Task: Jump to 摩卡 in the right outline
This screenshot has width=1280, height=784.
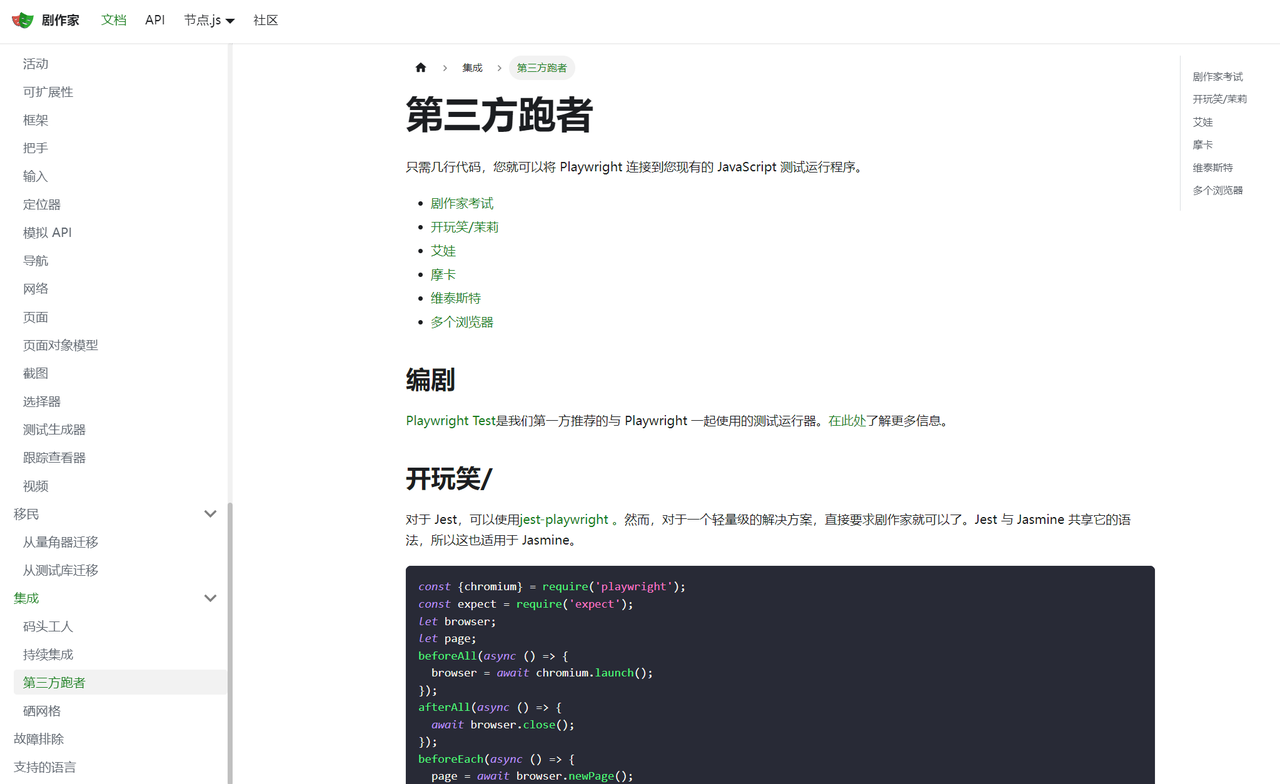Action: 1203,145
